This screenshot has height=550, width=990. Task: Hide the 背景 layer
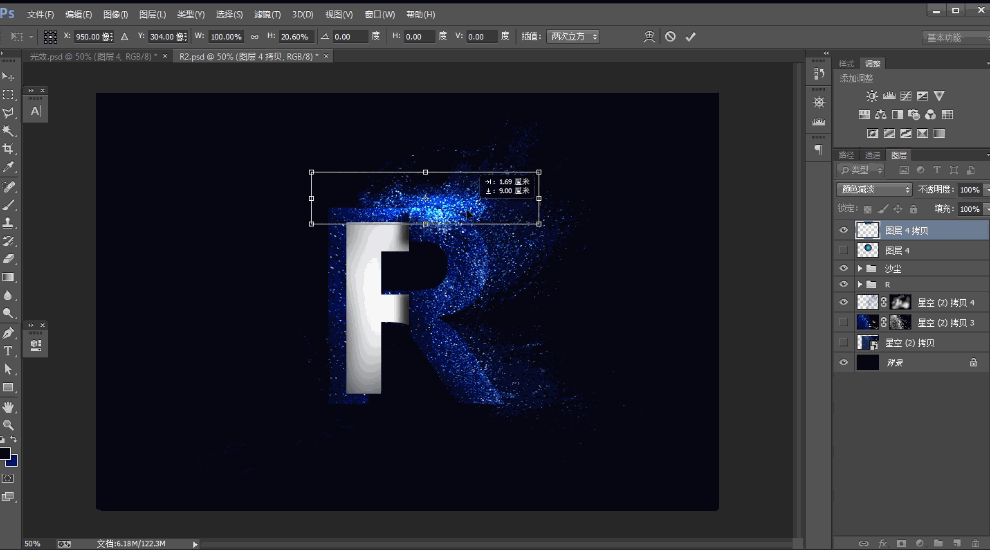point(844,362)
